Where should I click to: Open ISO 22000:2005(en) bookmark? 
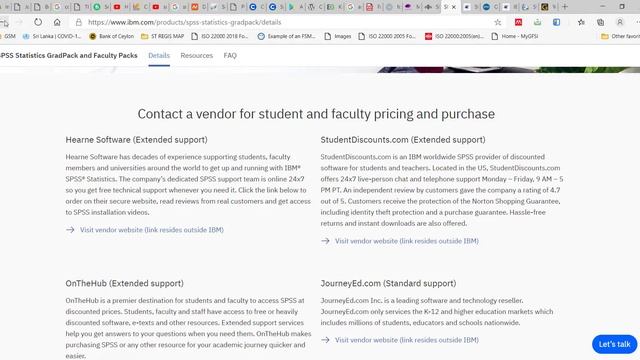454,36
